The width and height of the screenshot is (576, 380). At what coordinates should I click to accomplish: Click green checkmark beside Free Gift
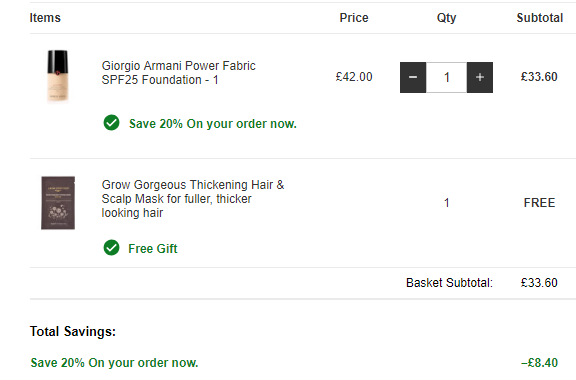pyautogui.click(x=111, y=248)
